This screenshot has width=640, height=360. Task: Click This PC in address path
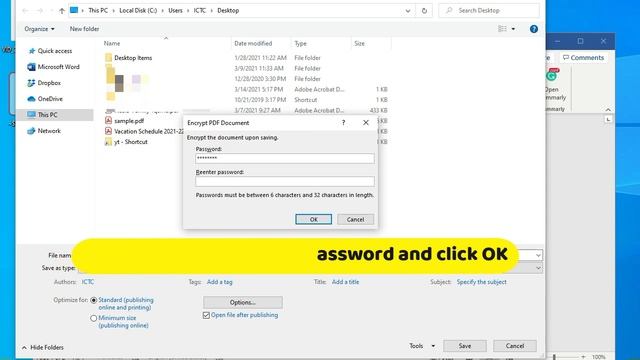pos(98,11)
